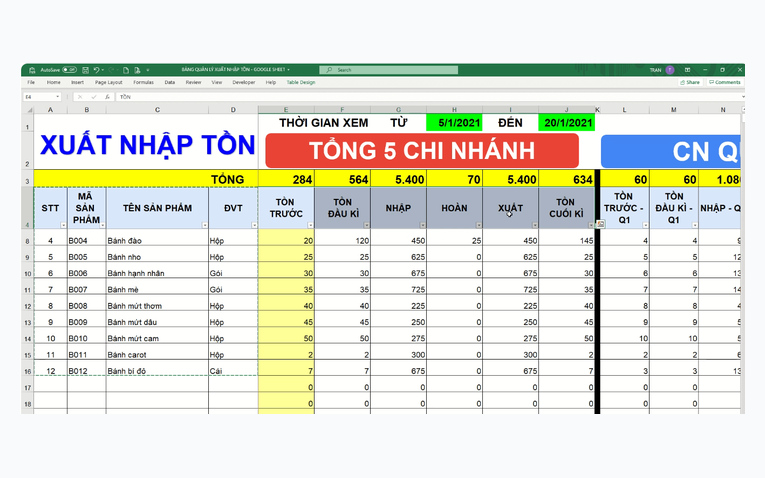Image resolution: width=765 pixels, height=478 pixels.
Task: Open the TỒN CUỐI KÌ filter dropdown
Action: click(x=591, y=225)
